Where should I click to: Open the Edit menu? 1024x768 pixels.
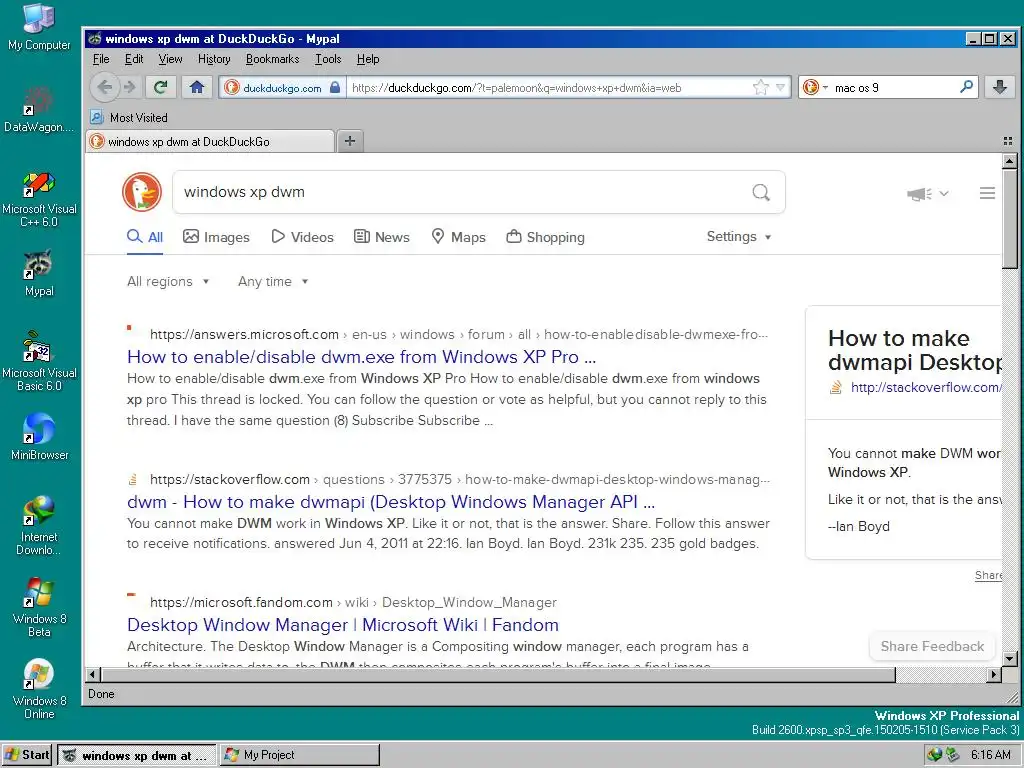(x=134, y=59)
